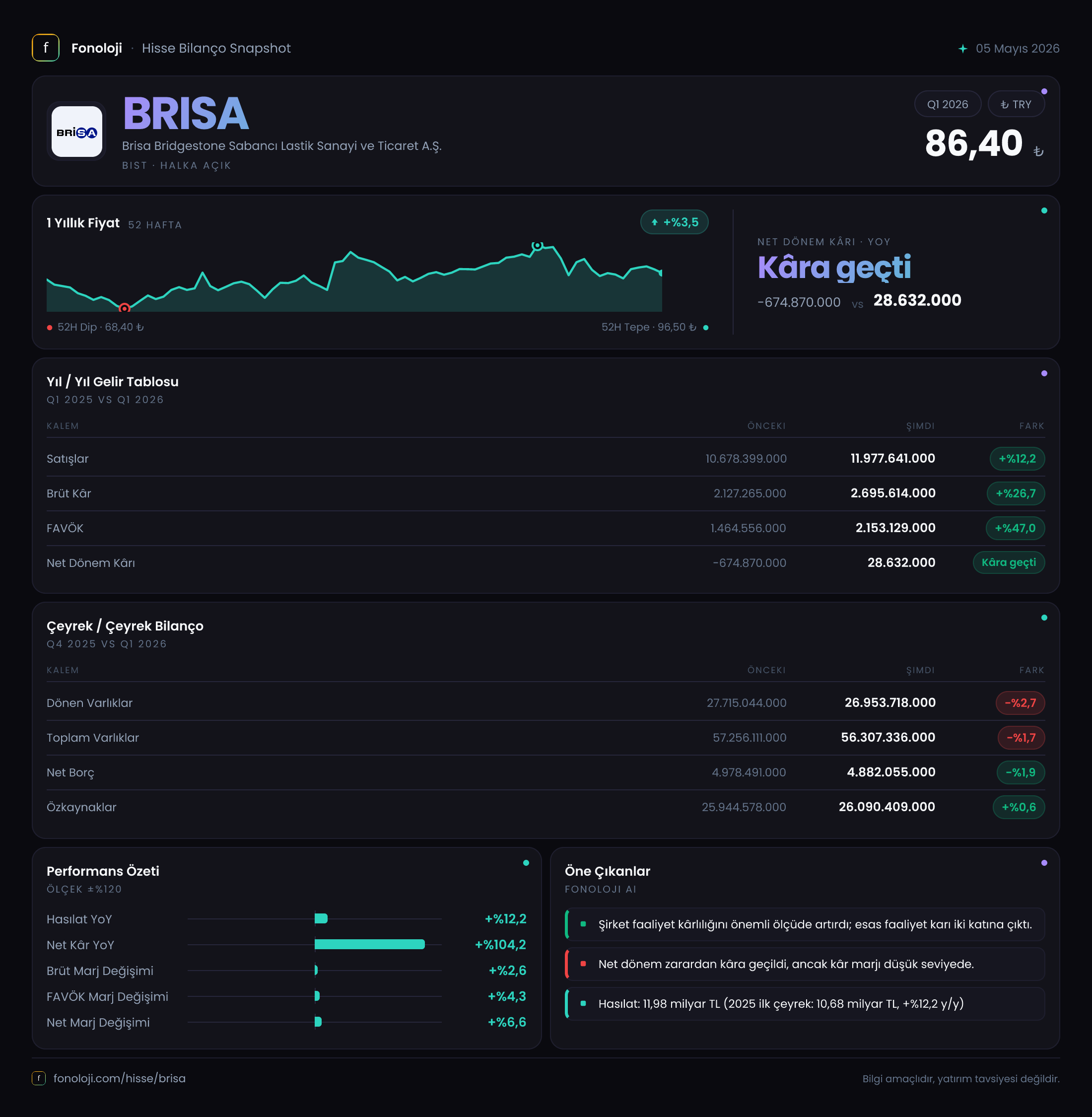This screenshot has height=1117, width=1092.
Task: Click the disclaimer "Bilgi amaçlıdır, yatırım tavsiyesi değildir."
Action: (x=960, y=1079)
